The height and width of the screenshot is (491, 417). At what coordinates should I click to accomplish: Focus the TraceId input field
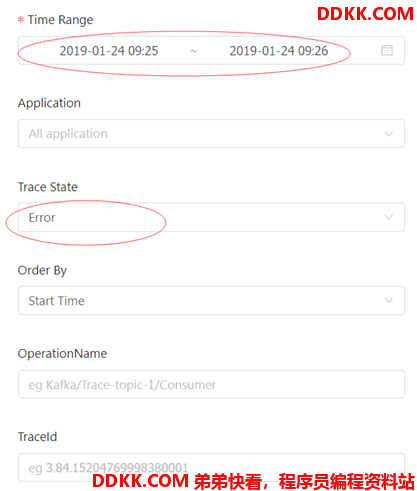pos(211,467)
